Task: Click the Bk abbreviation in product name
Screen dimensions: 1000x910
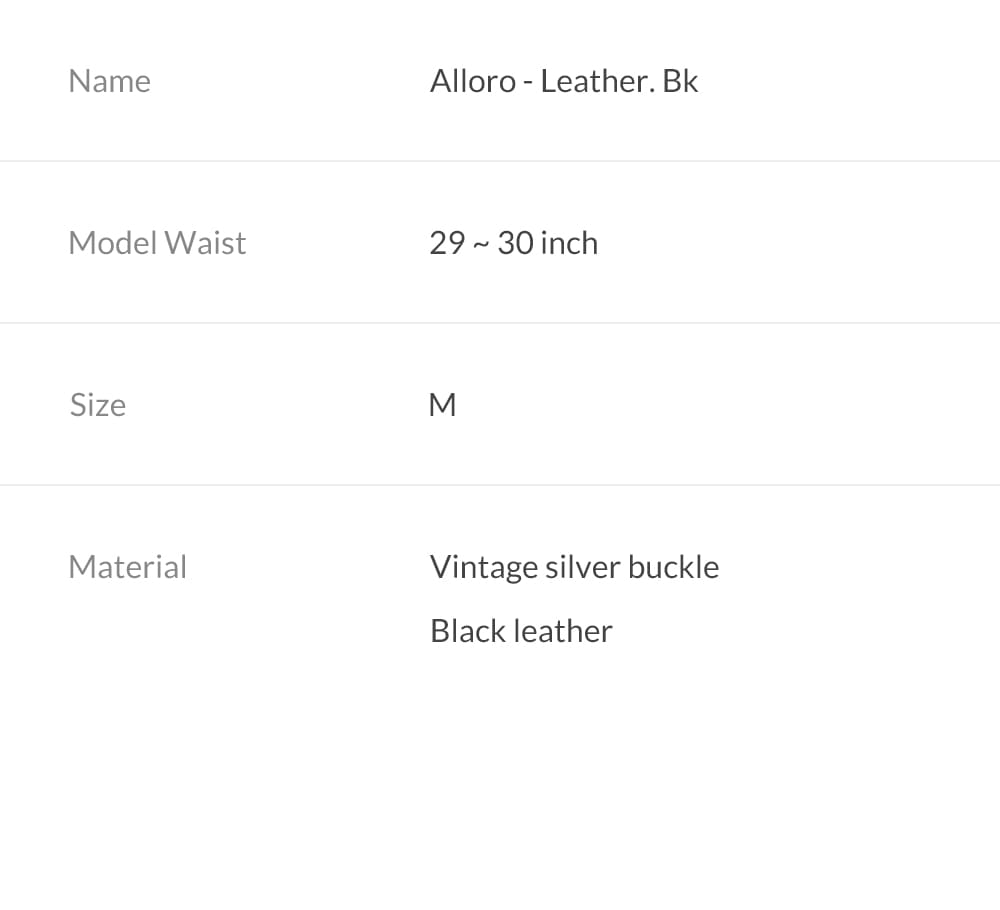Action: (x=680, y=82)
